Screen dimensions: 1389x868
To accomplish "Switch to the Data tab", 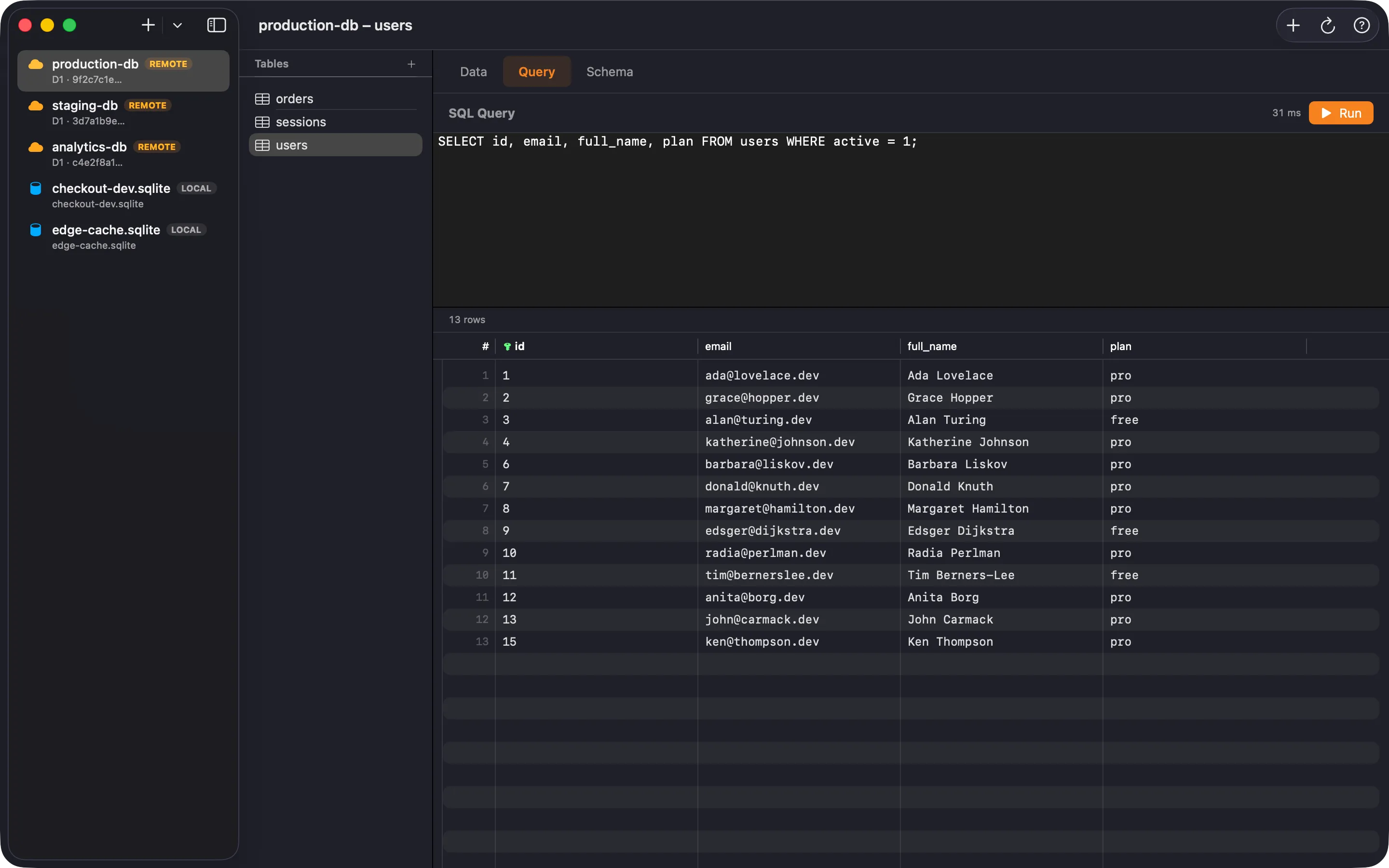I will [474, 72].
